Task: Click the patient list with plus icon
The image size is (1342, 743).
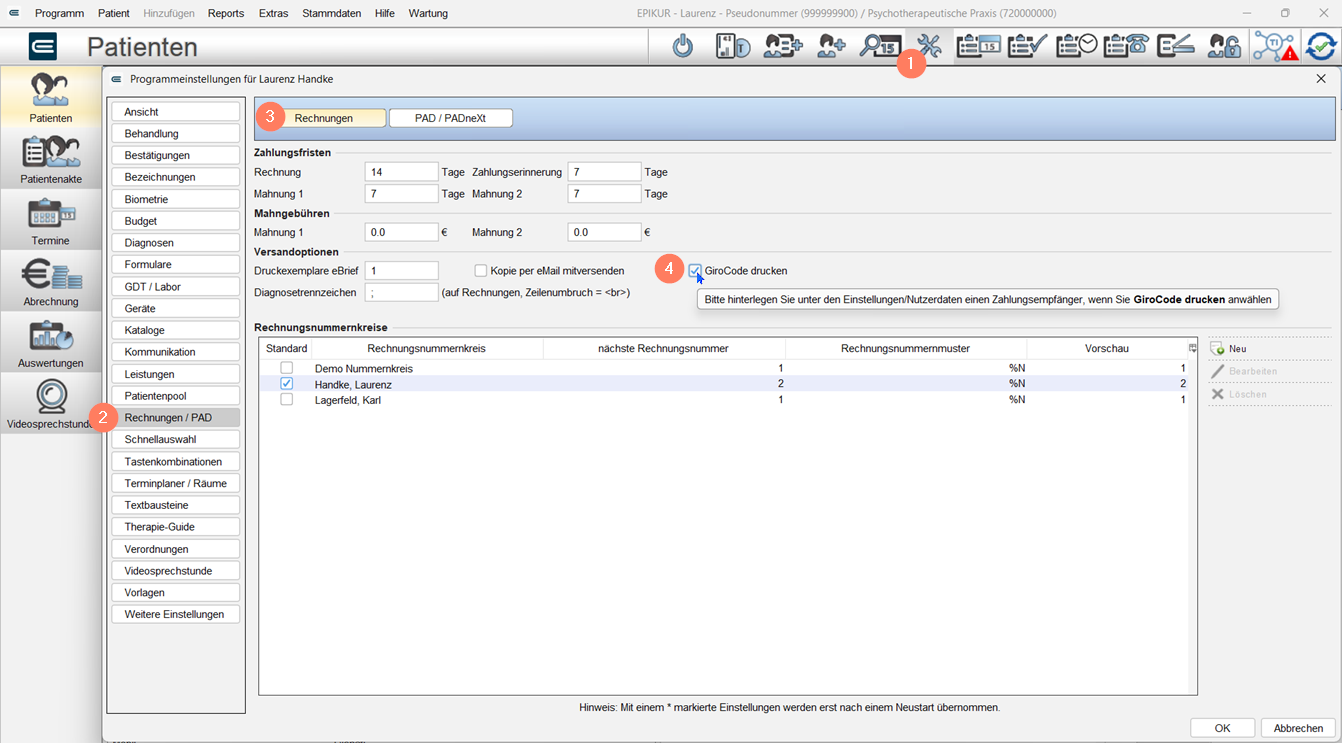Action: pos(783,46)
